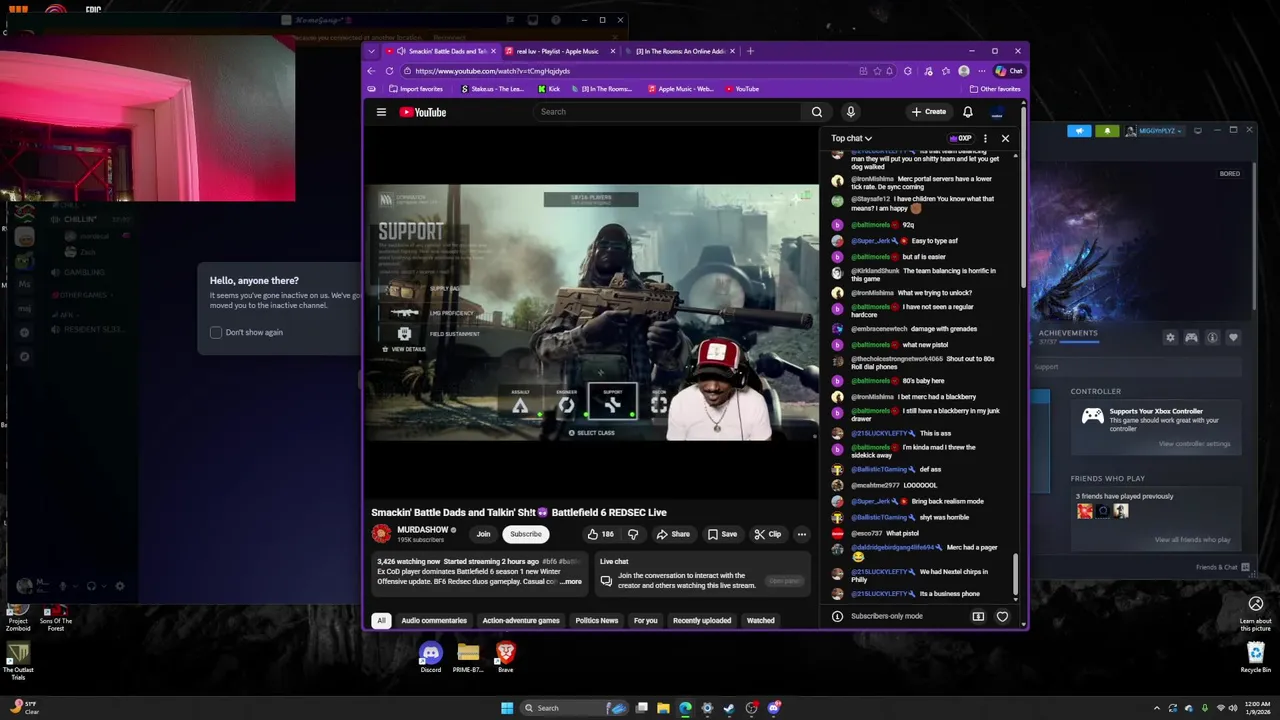This screenshot has width=1280, height=720.
Task: Save the video to a playlist
Action: click(x=722, y=534)
